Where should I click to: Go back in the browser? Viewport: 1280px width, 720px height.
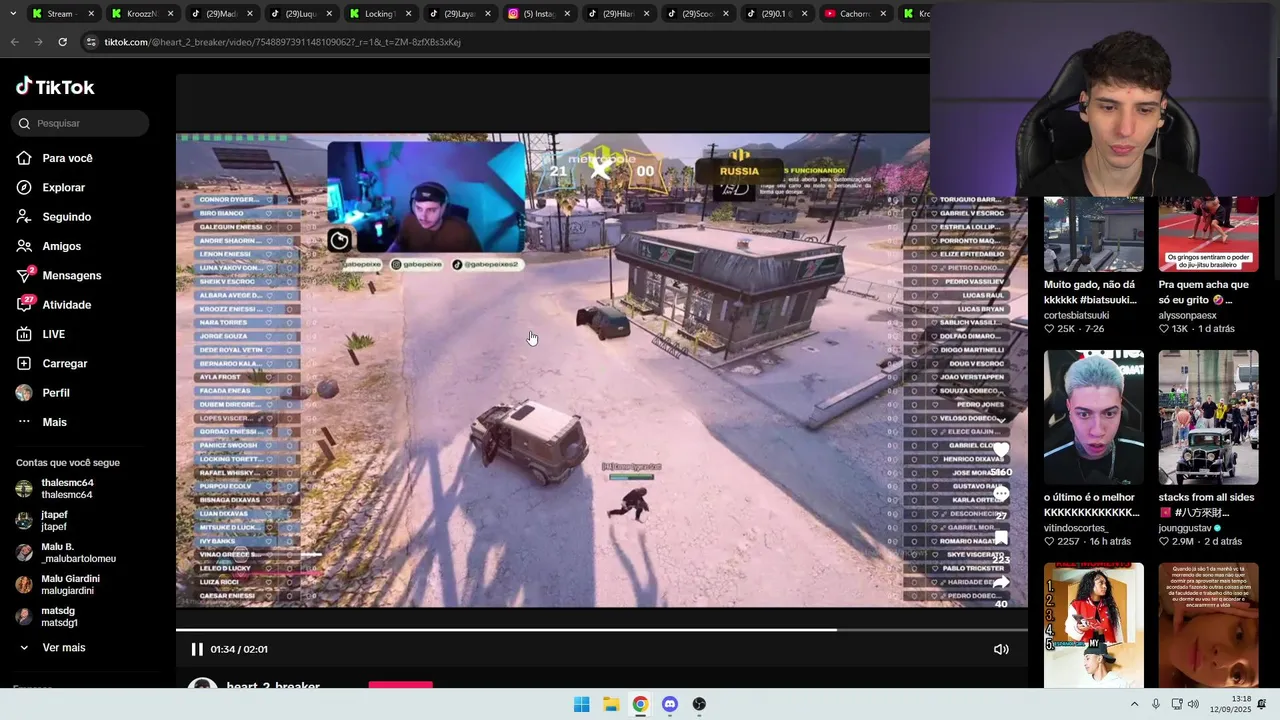click(x=14, y=42)
